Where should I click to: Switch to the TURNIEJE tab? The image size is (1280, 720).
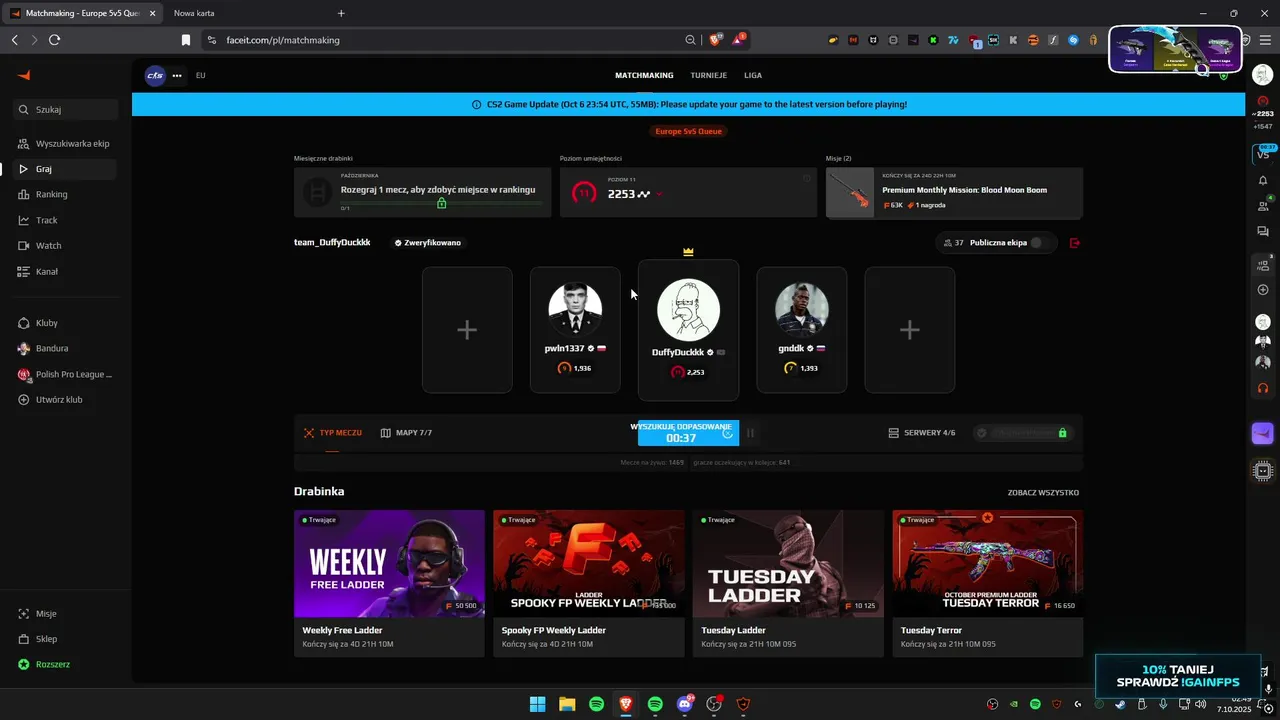tap(709, 75)
